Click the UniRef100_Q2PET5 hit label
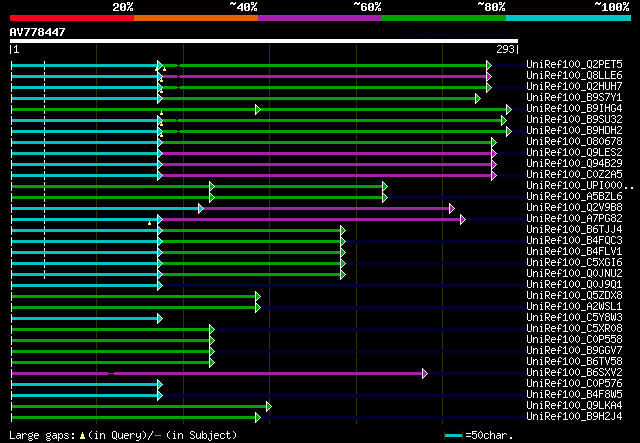 pos(574,65)
